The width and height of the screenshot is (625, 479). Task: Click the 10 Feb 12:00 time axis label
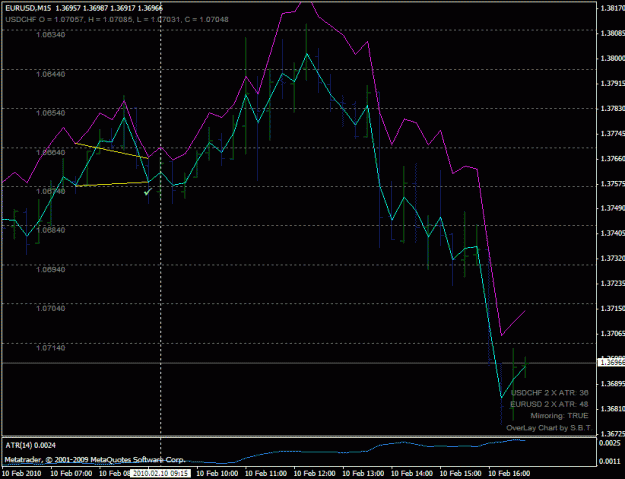[314, 473]
